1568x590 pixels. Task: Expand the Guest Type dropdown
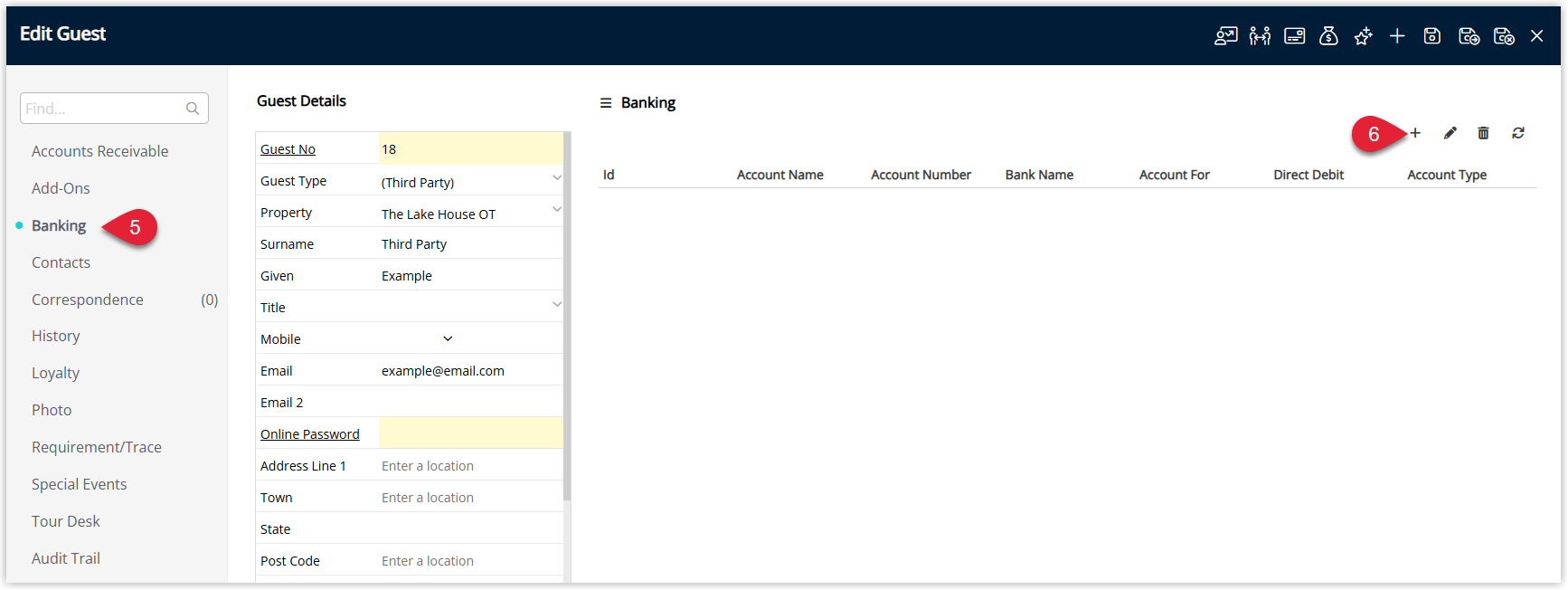pyautogui.click(x=556, y=178)
